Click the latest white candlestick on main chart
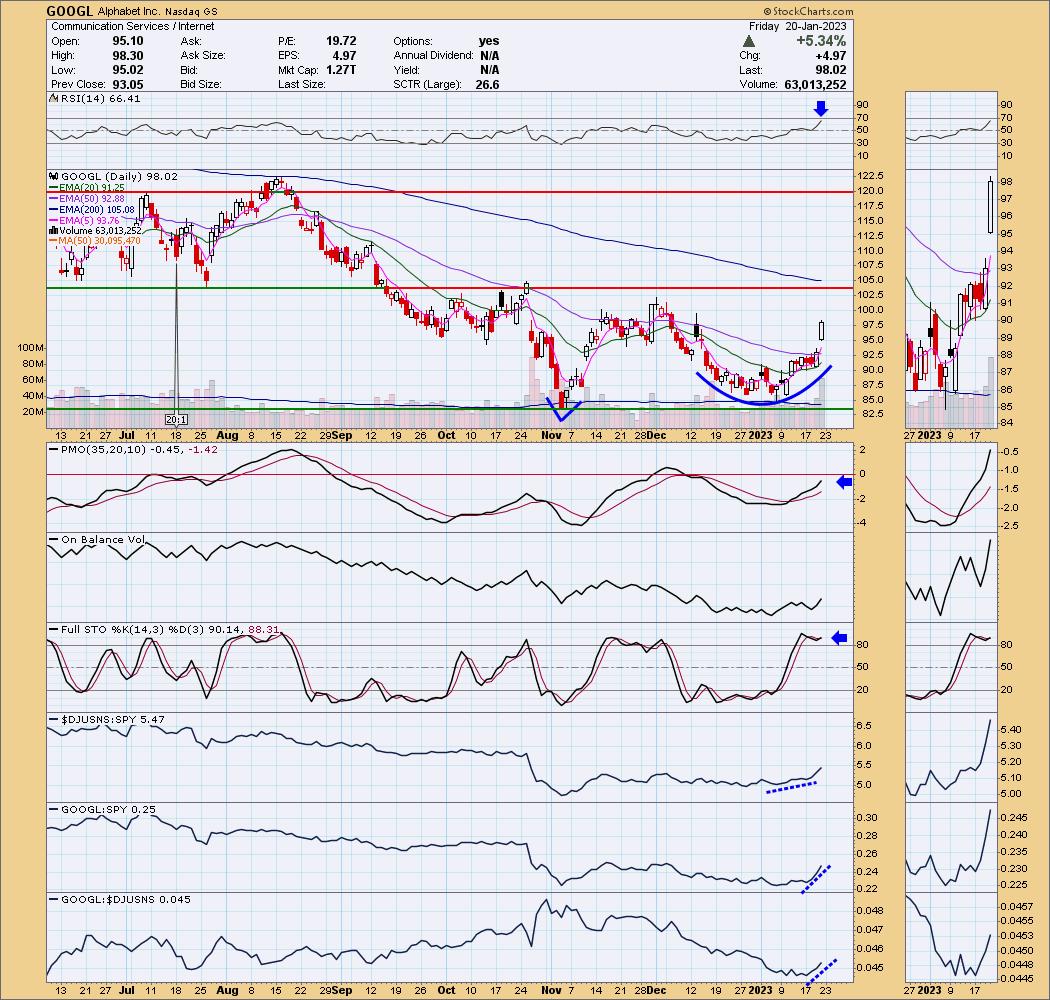Viewport: 1050px width, 1000px height. 822,330
